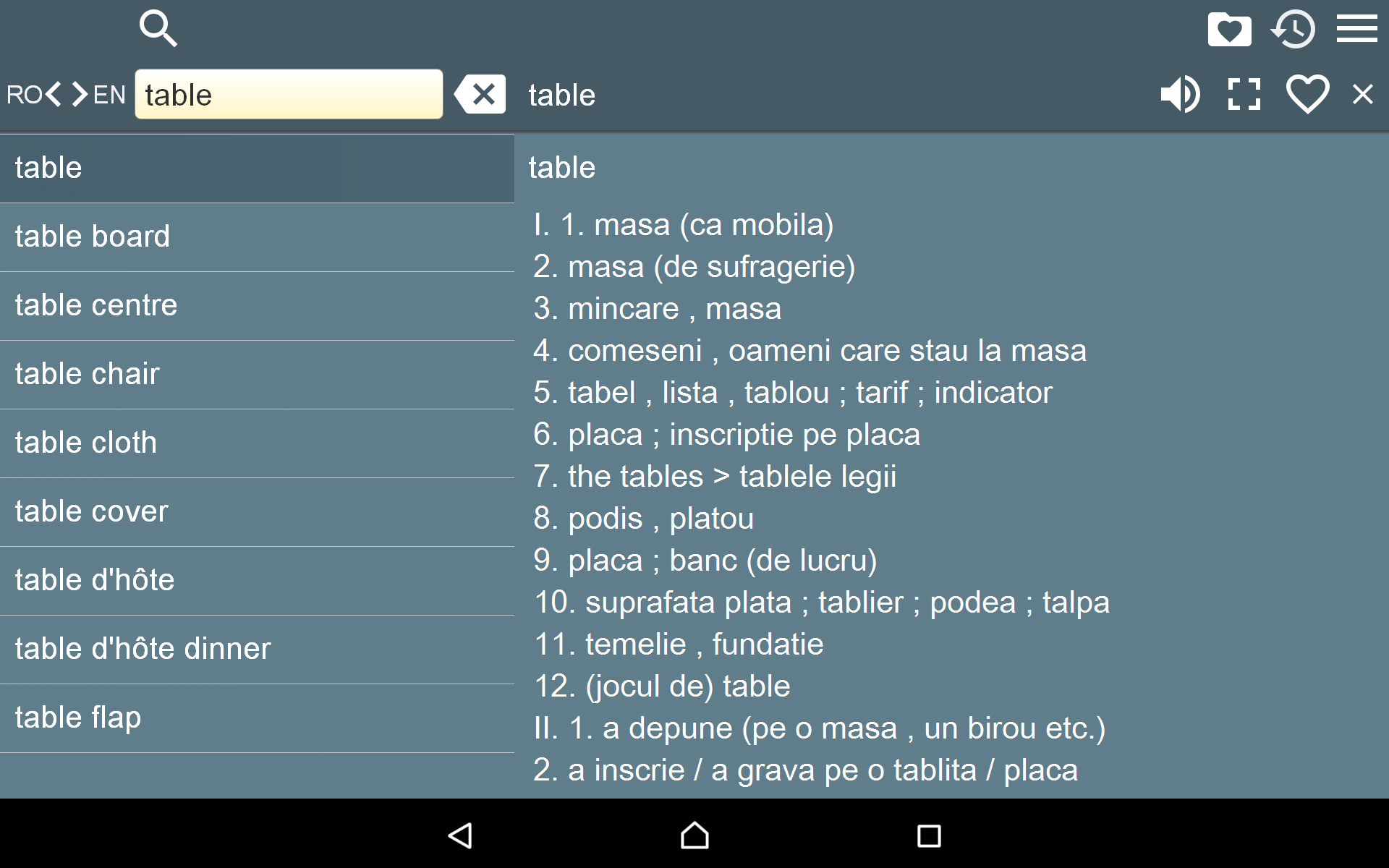Screen dimensions: 1389x868
Task: Enter fullscreen with the expand icon
Action: tap(1244, 94)
